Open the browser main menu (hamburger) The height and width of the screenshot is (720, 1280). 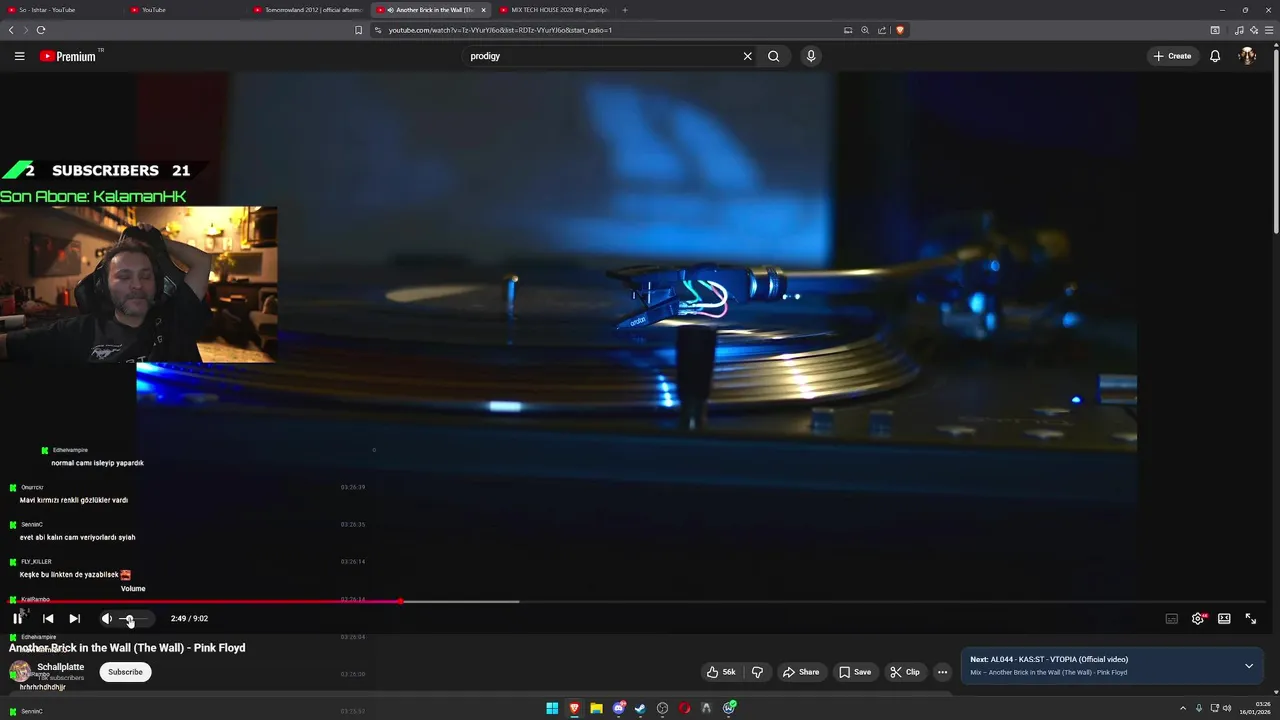(x=1269, y=30)
